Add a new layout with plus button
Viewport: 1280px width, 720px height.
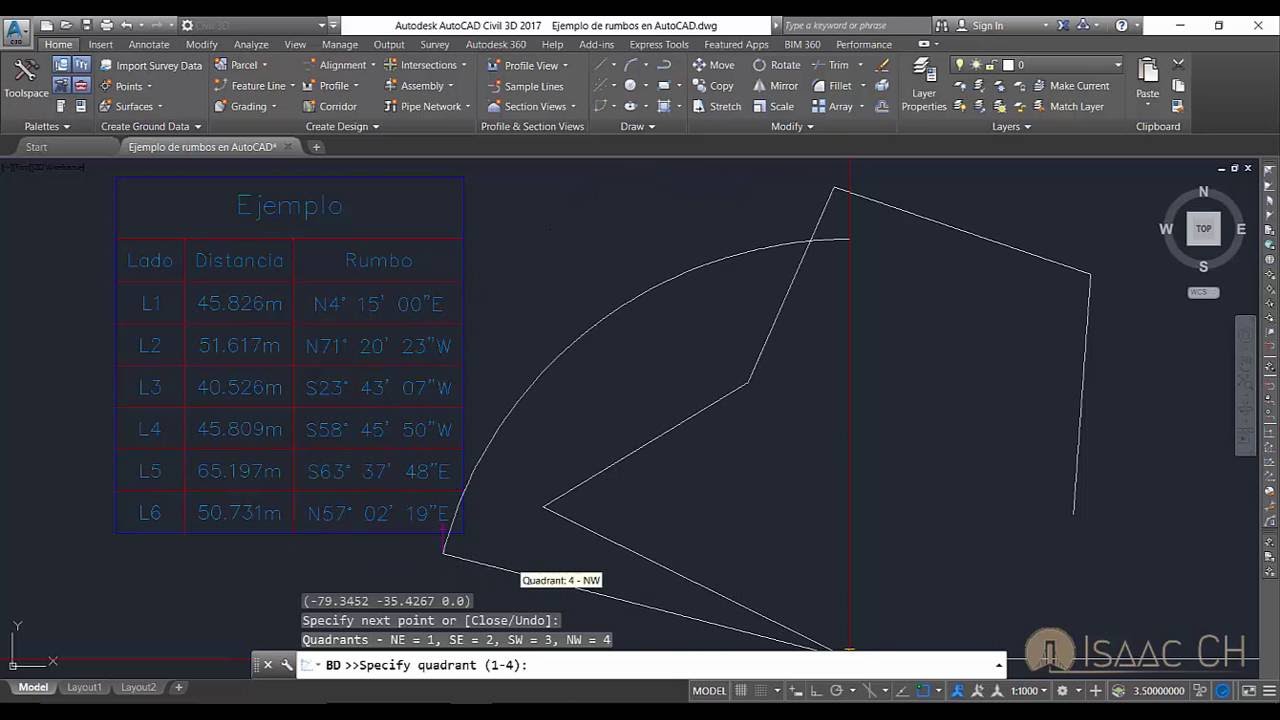[179, 687]
